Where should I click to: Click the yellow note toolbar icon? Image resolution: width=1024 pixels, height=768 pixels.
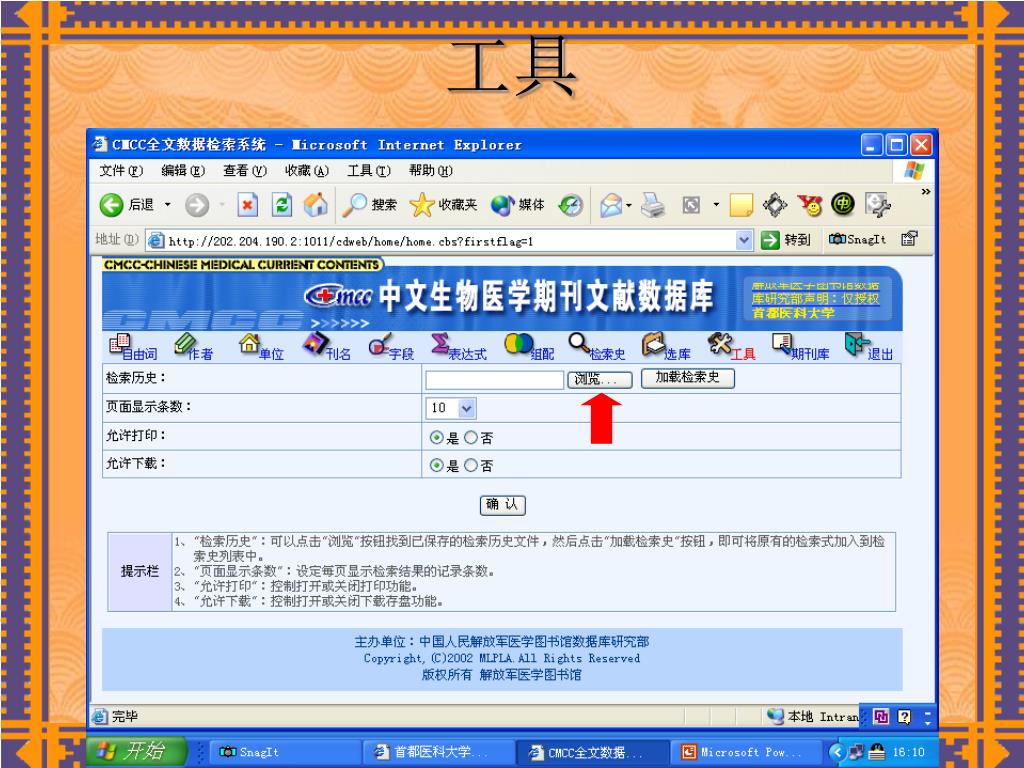coord(741,205)
